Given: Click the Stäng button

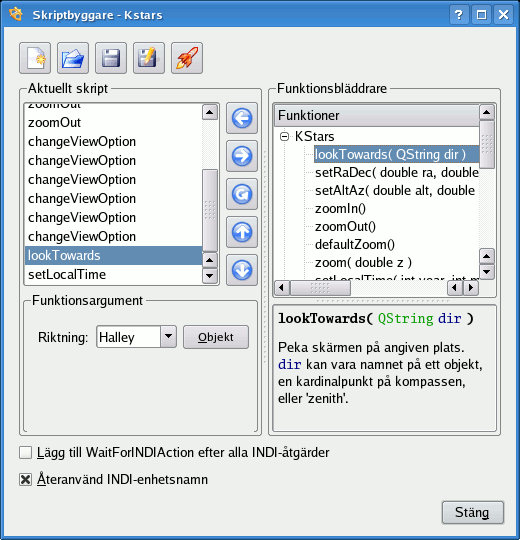Looking at the screenshot, I should 472,512.
